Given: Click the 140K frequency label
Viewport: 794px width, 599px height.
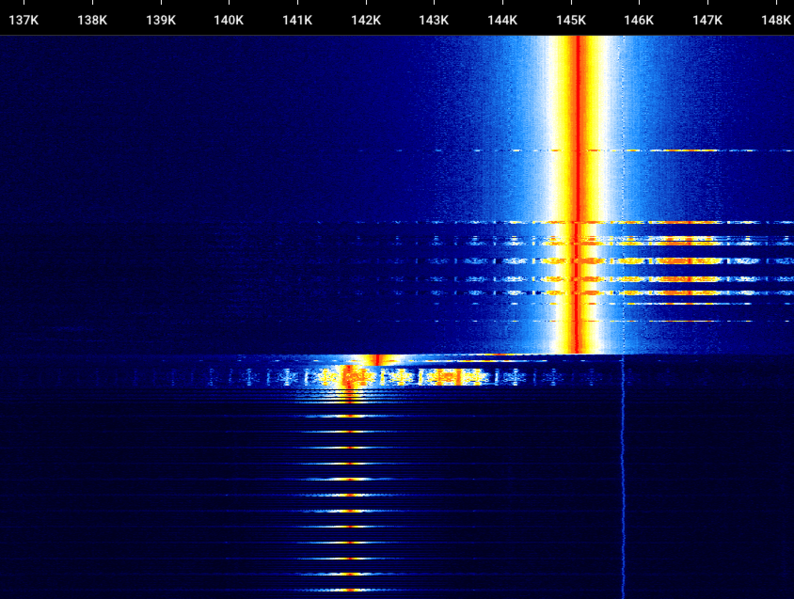Looking at the screenshot, I should click(228, 20).
